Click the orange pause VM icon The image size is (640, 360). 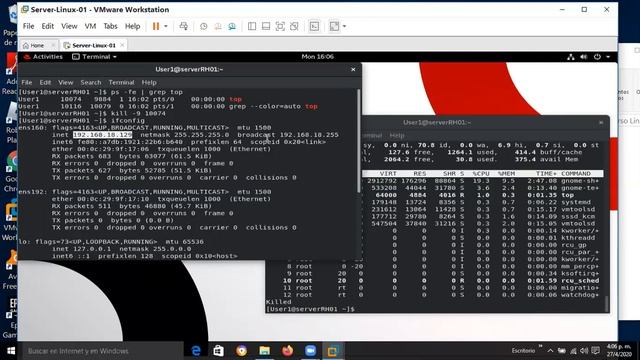pos(156,26)
